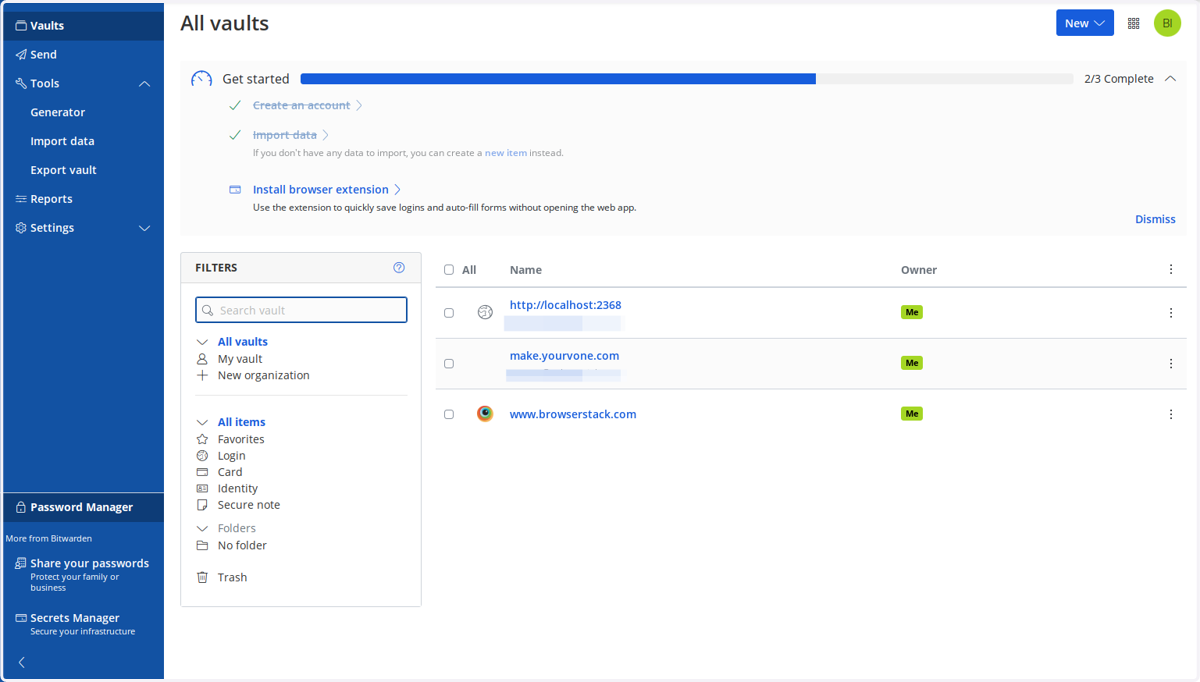This screenshot has width=1200, height=682.
Task: Open options menu for make.yourvone.com row
Action: pyautogui.click(x=1171, y=364)
